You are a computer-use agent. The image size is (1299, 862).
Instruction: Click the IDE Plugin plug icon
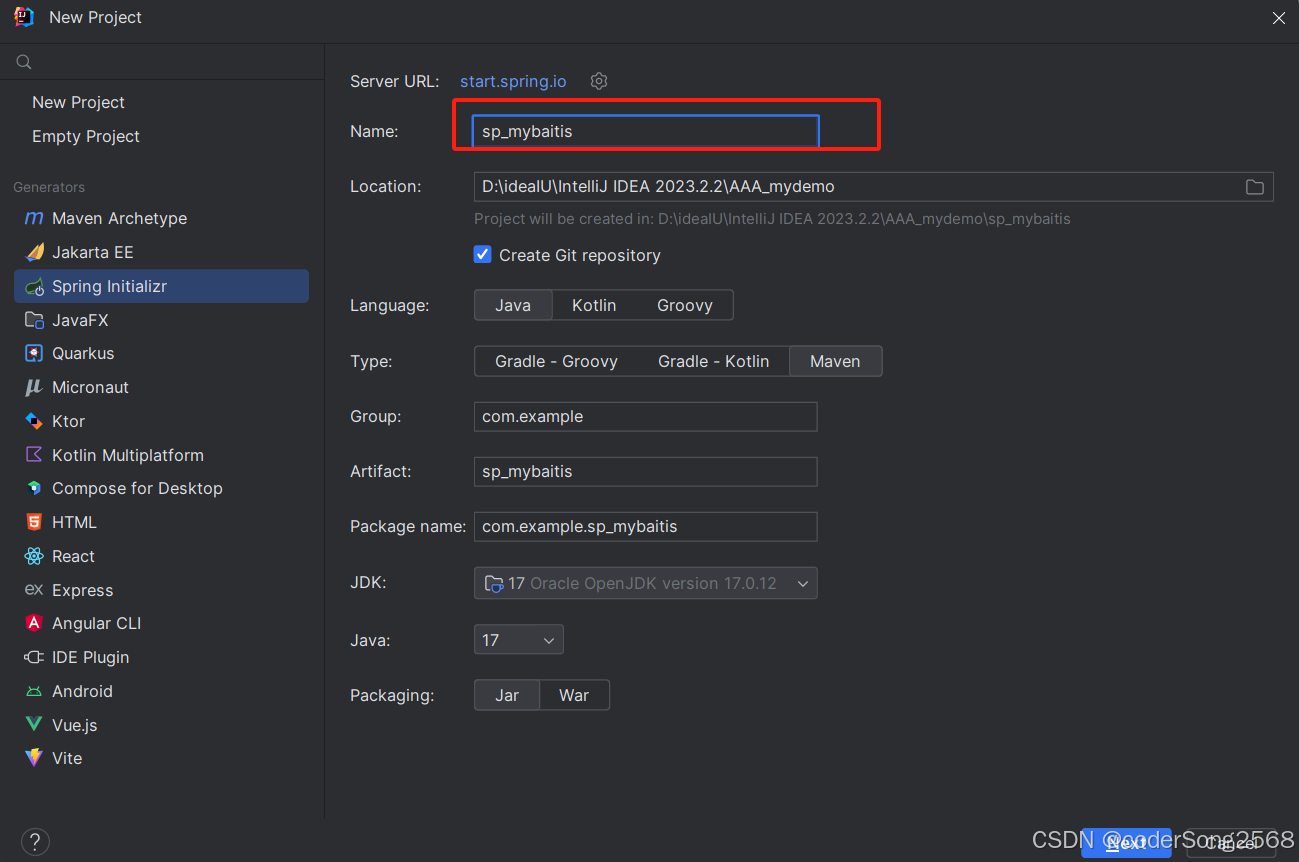34,657
